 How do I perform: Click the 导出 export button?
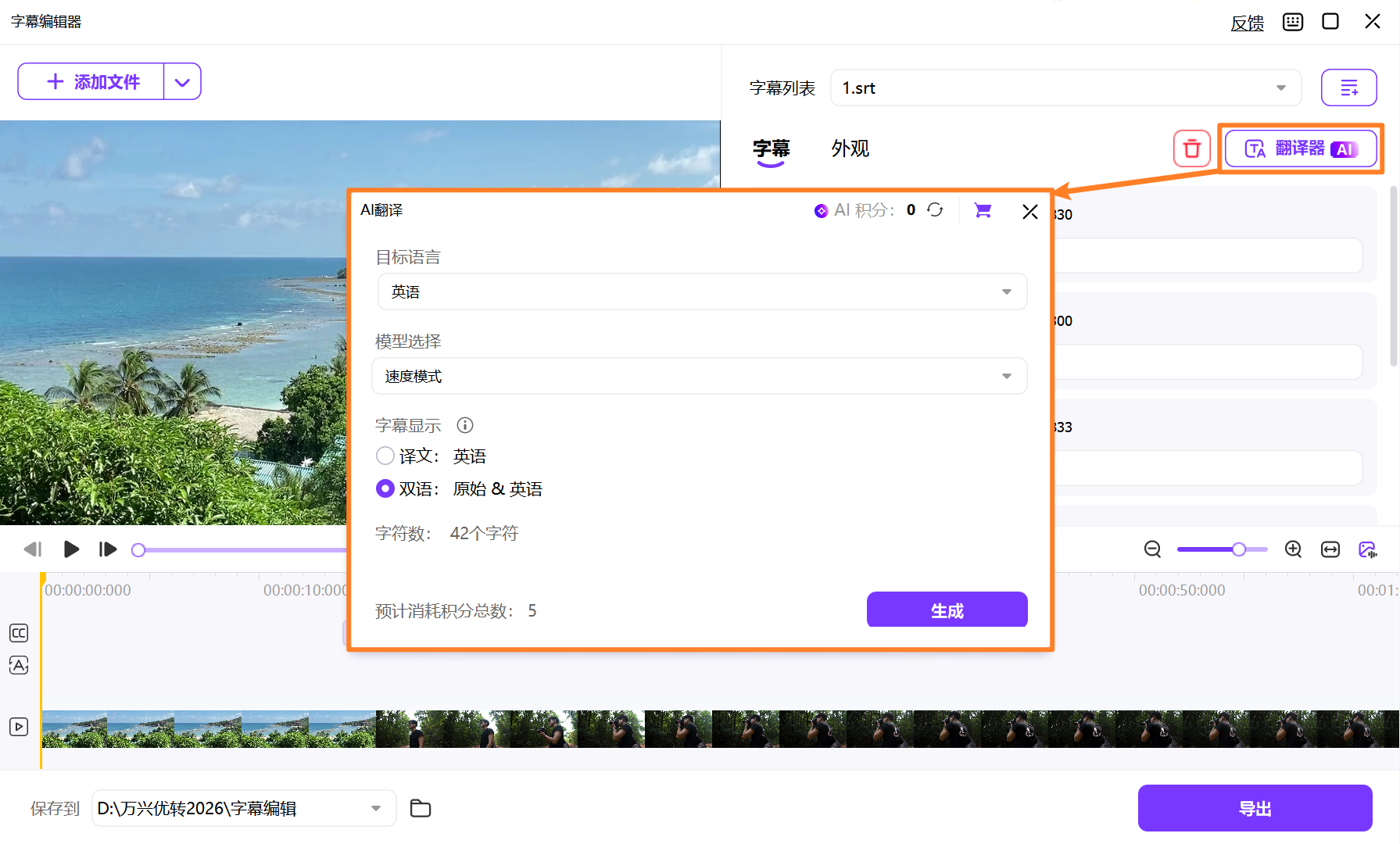[1255, 808]
